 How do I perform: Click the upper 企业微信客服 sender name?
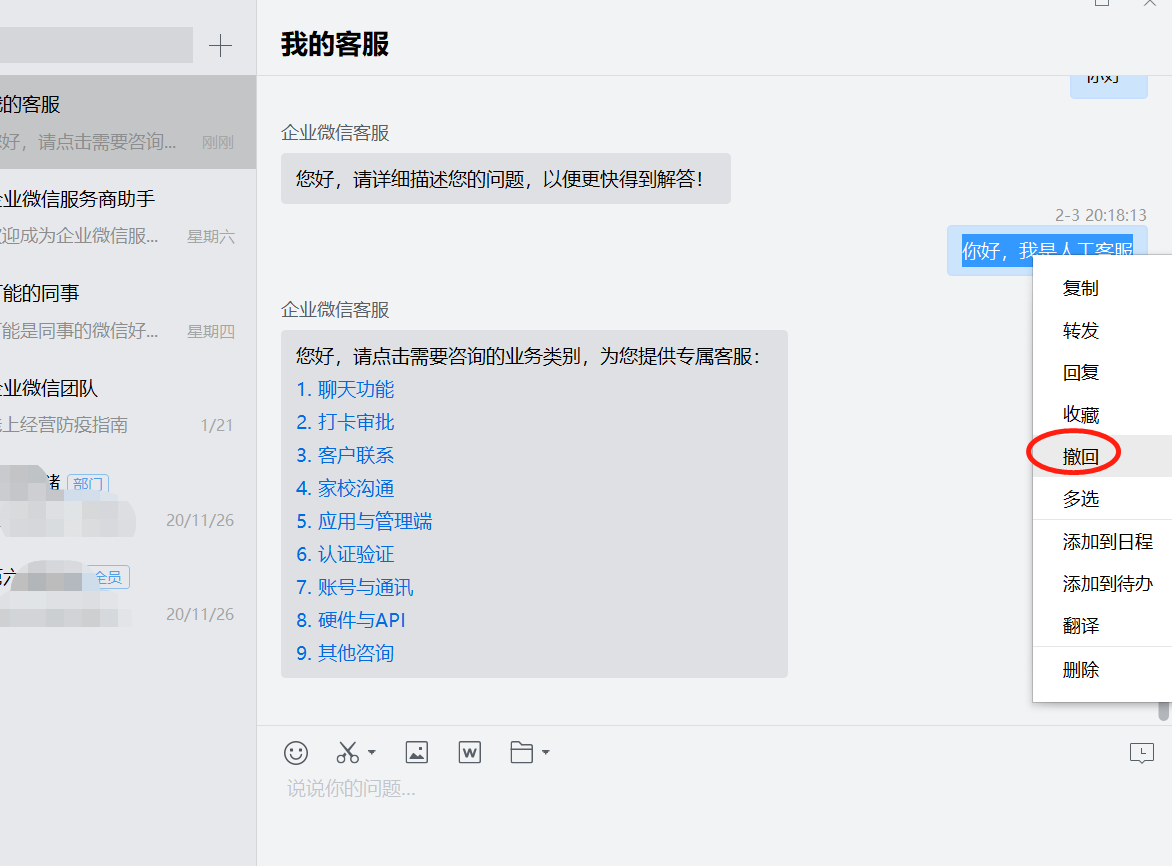point(335,133)
